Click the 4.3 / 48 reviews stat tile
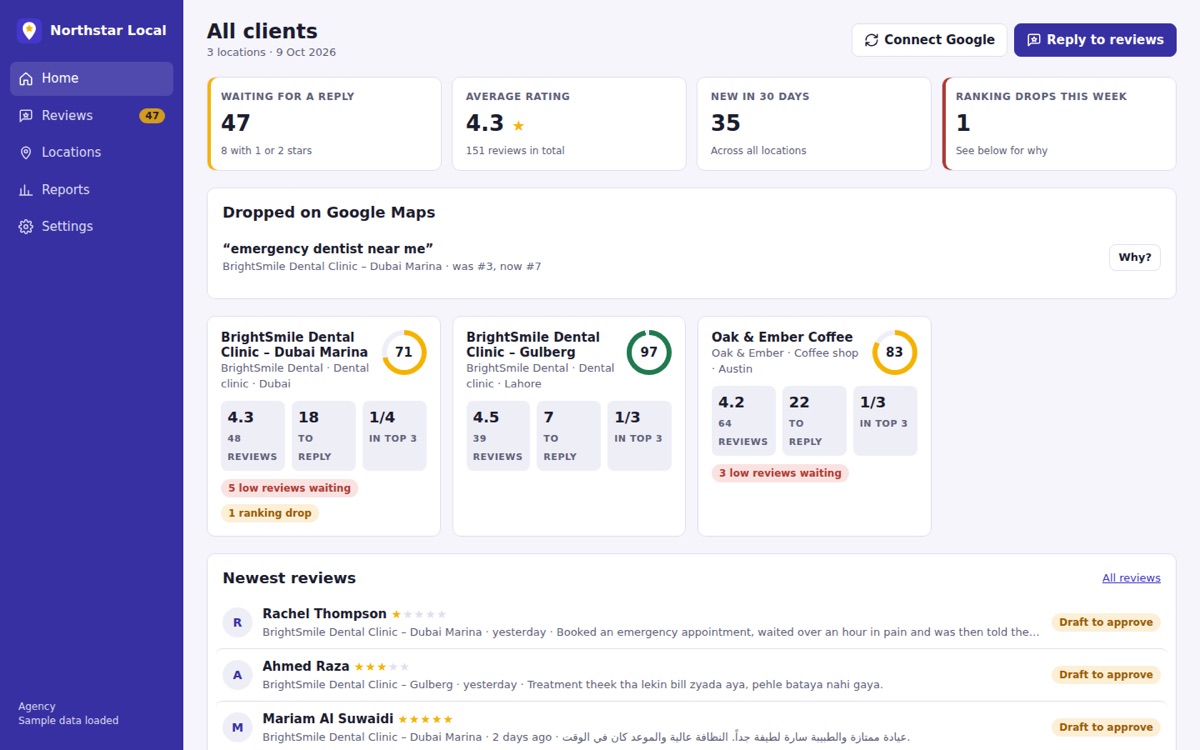This screenshot has width=1200, height=750. click(253, 436)
